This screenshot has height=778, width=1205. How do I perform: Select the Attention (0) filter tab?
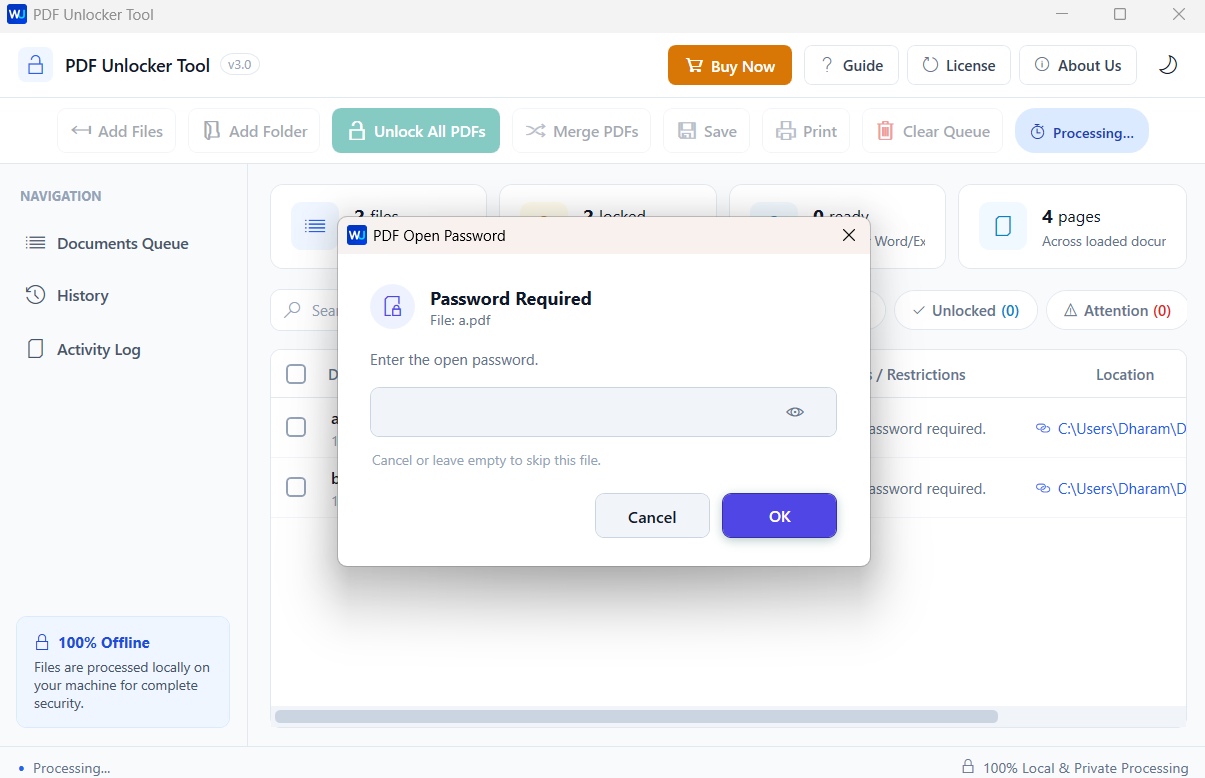1116,310
